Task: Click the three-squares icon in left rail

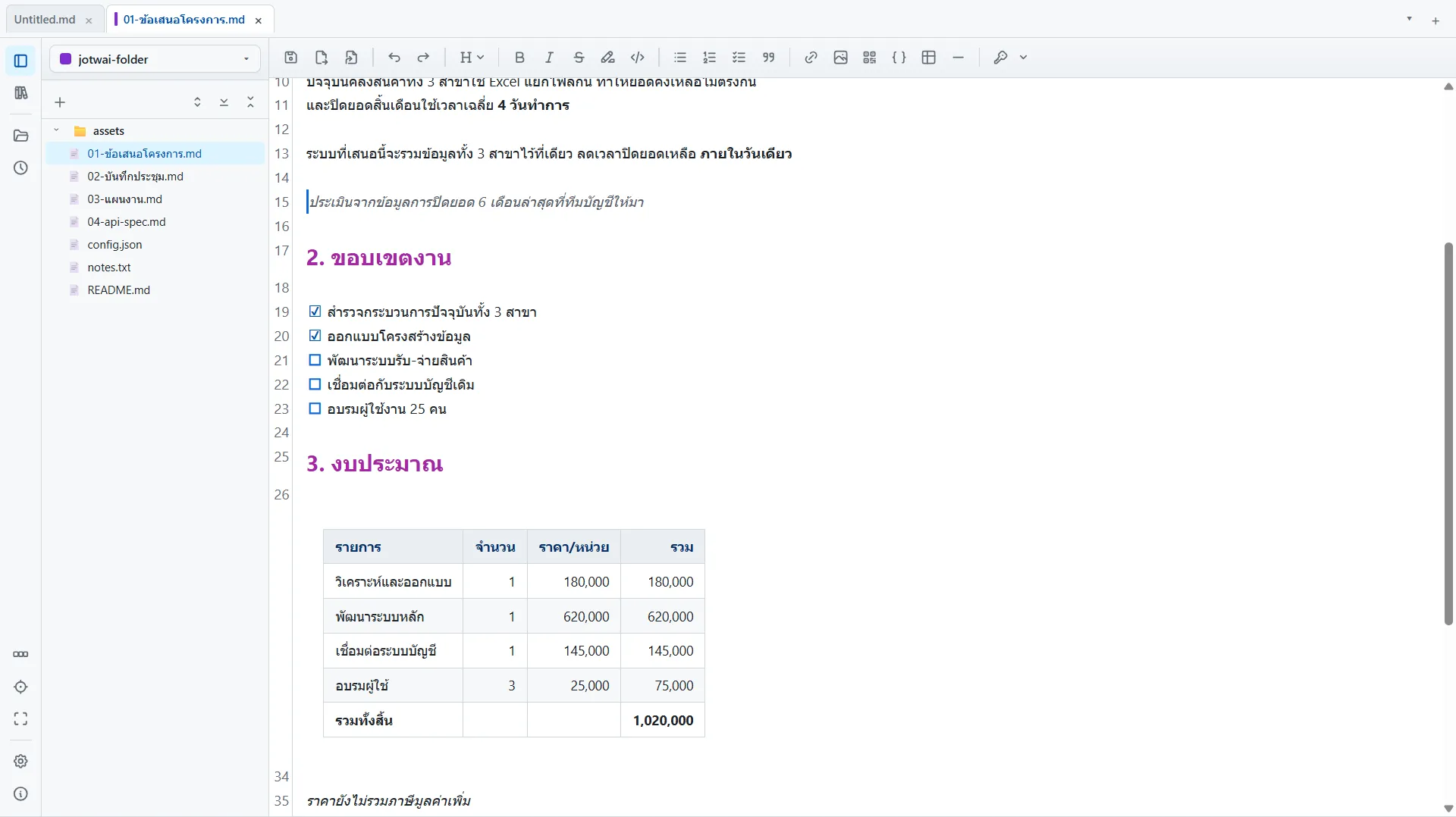Action: pyautogui.click(x=20, y=654)
